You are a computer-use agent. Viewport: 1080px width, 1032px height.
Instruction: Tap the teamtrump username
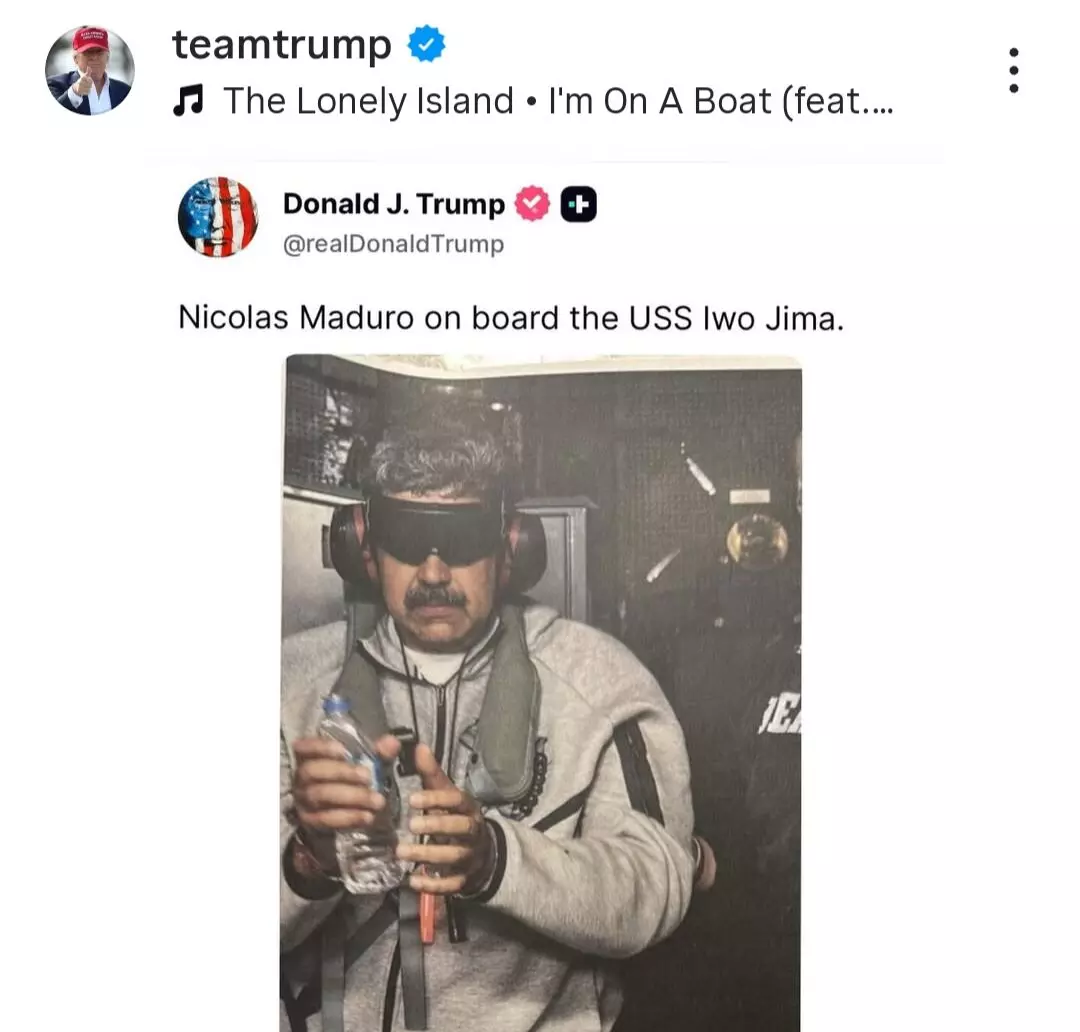point(281,44)
